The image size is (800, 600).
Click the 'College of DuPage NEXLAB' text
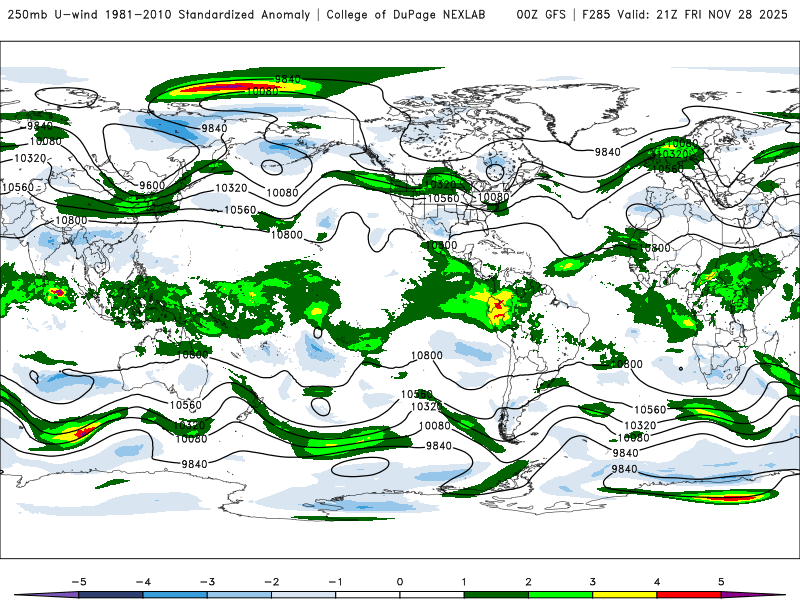point(406,15)
